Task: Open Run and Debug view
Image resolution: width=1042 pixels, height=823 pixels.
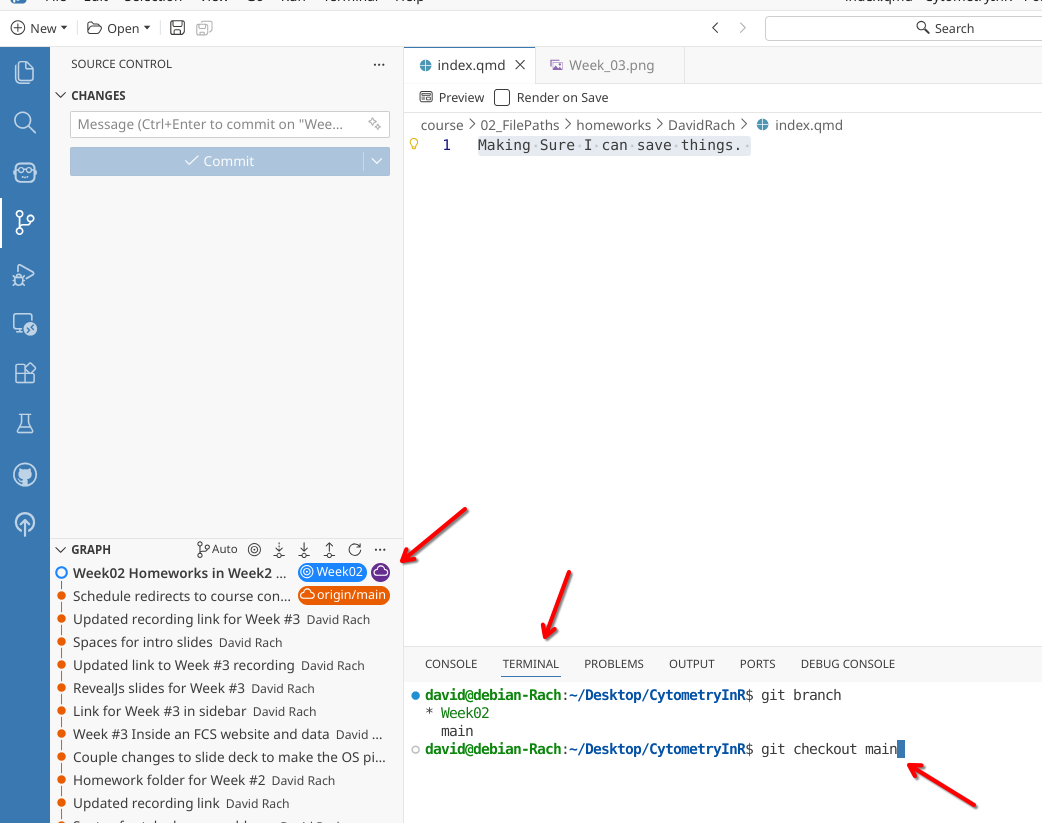Action: tap(25, 274)
